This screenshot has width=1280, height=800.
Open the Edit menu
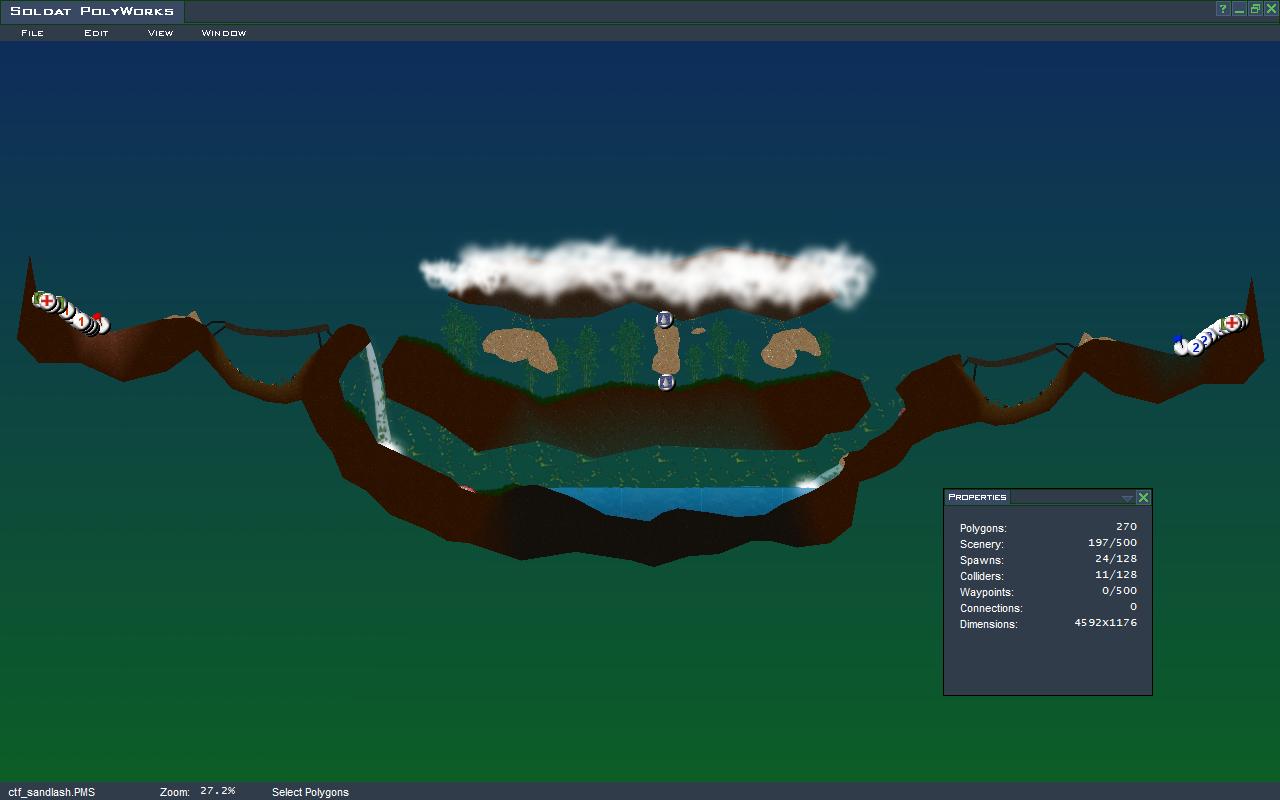point(96,33)
